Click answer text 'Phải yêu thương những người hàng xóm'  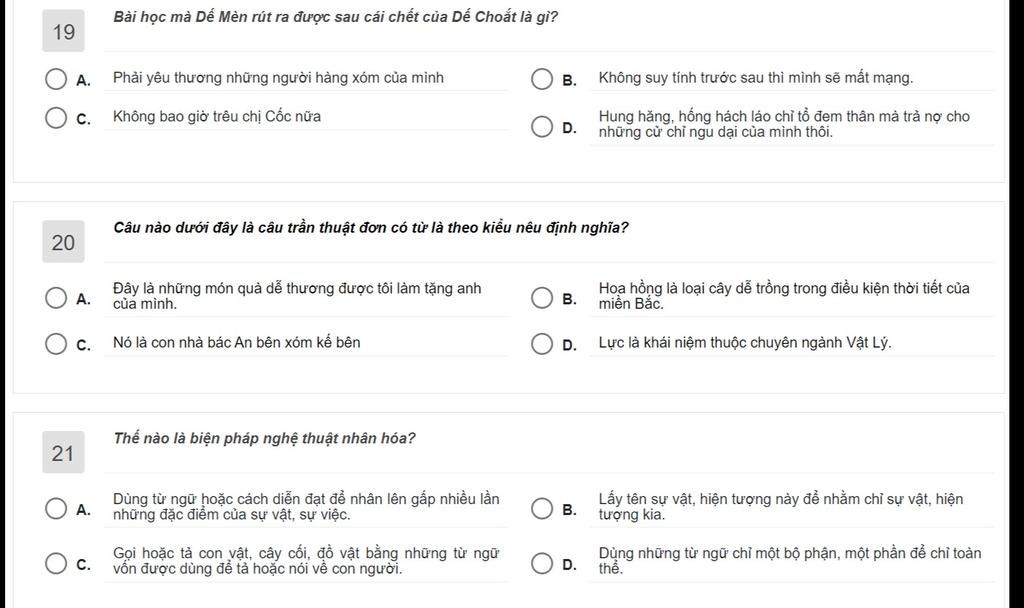point(278,78)
